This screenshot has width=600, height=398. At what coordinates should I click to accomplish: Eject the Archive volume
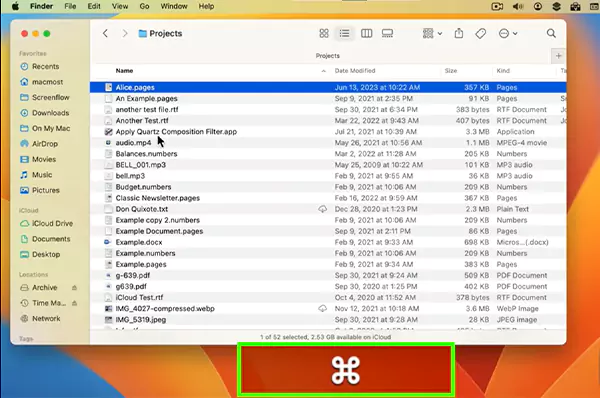pos(75,288)
